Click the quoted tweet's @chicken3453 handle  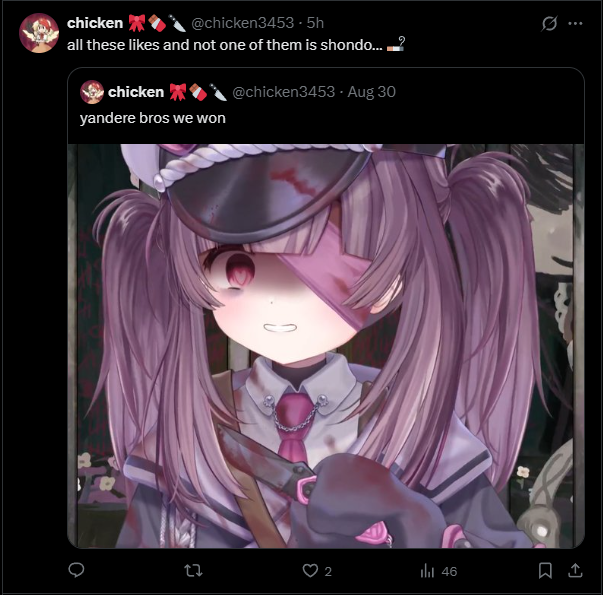(284, 92)
